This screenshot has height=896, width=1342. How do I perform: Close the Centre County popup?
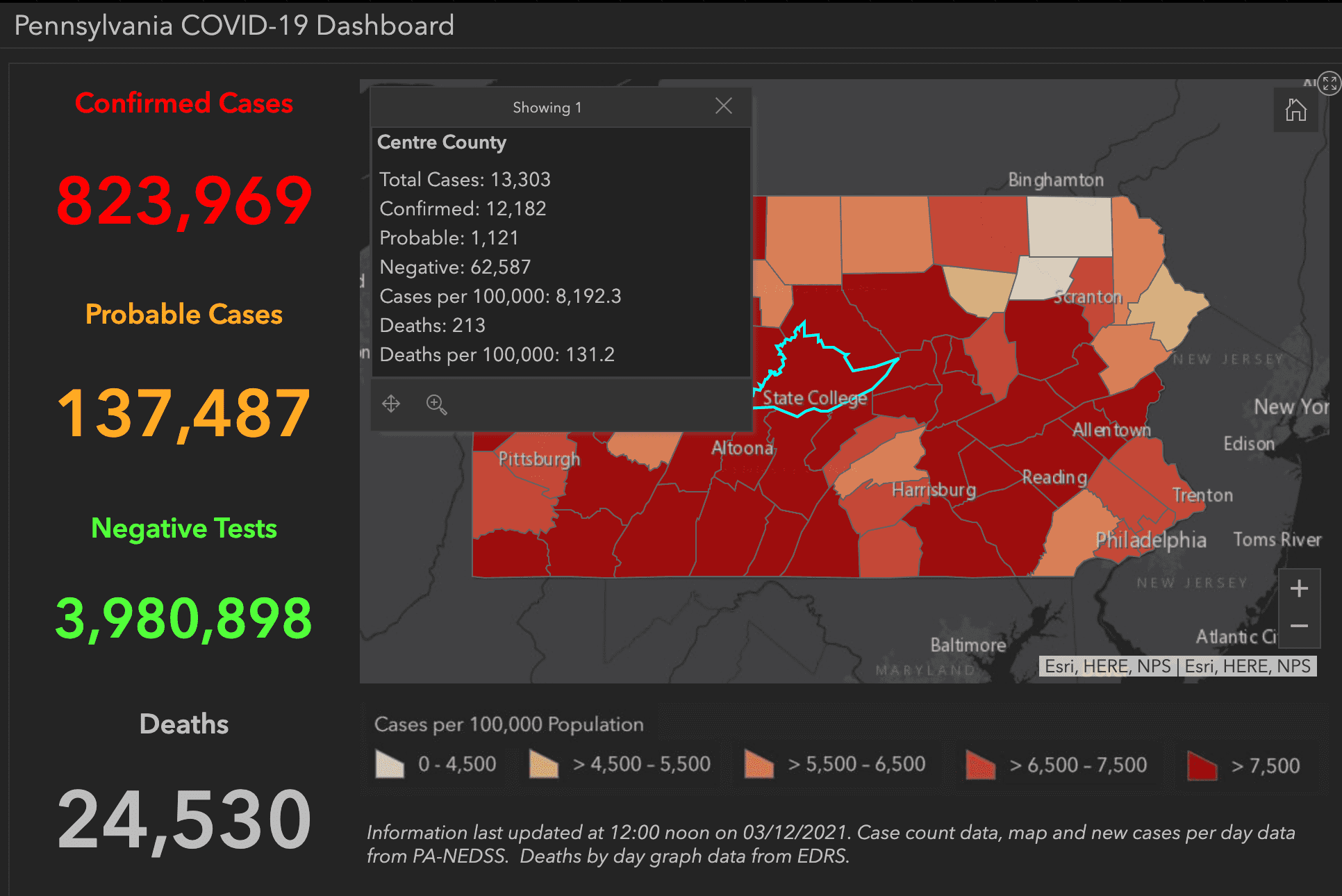724,106
